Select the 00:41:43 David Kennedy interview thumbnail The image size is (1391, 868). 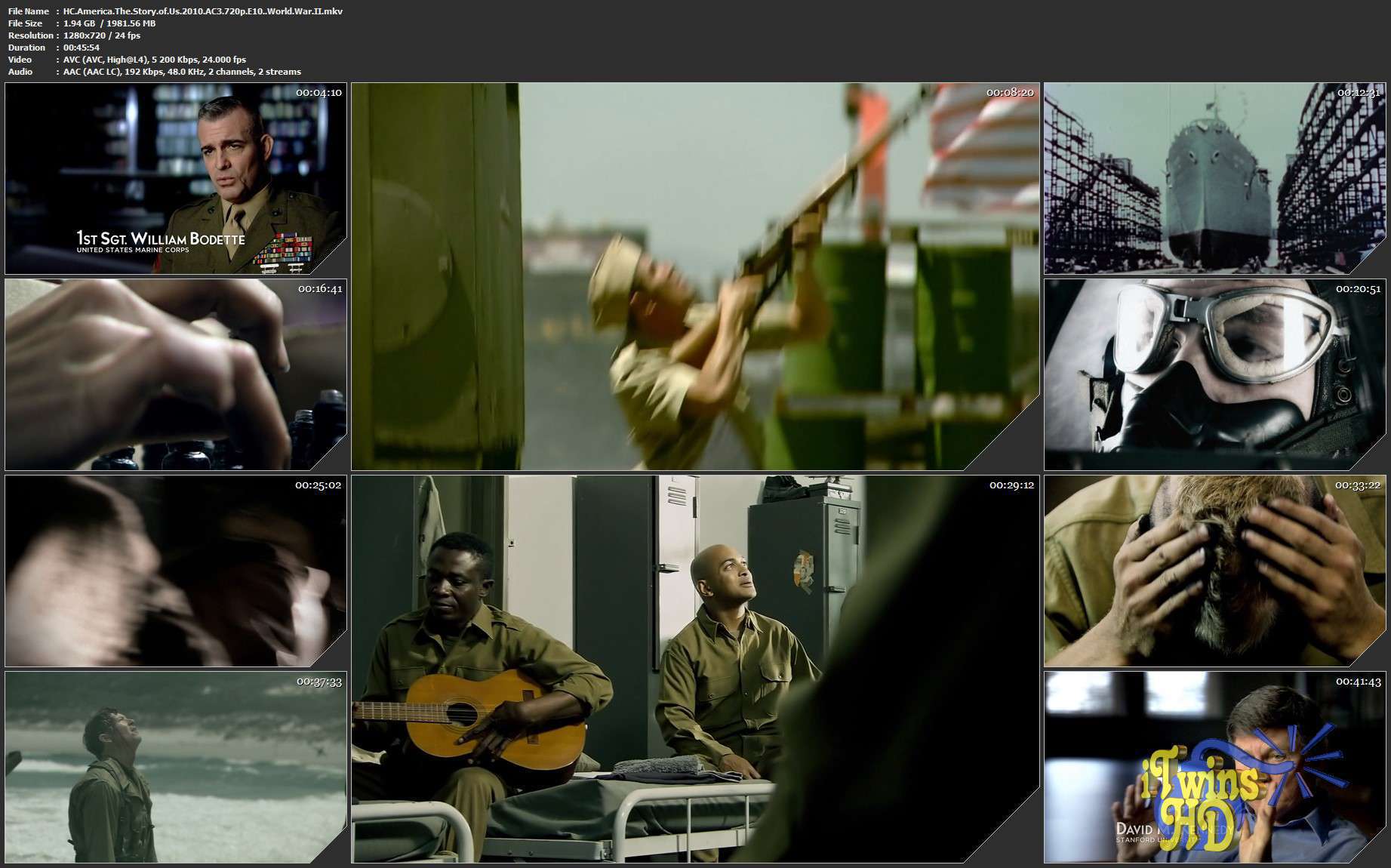coord(1215,767)
